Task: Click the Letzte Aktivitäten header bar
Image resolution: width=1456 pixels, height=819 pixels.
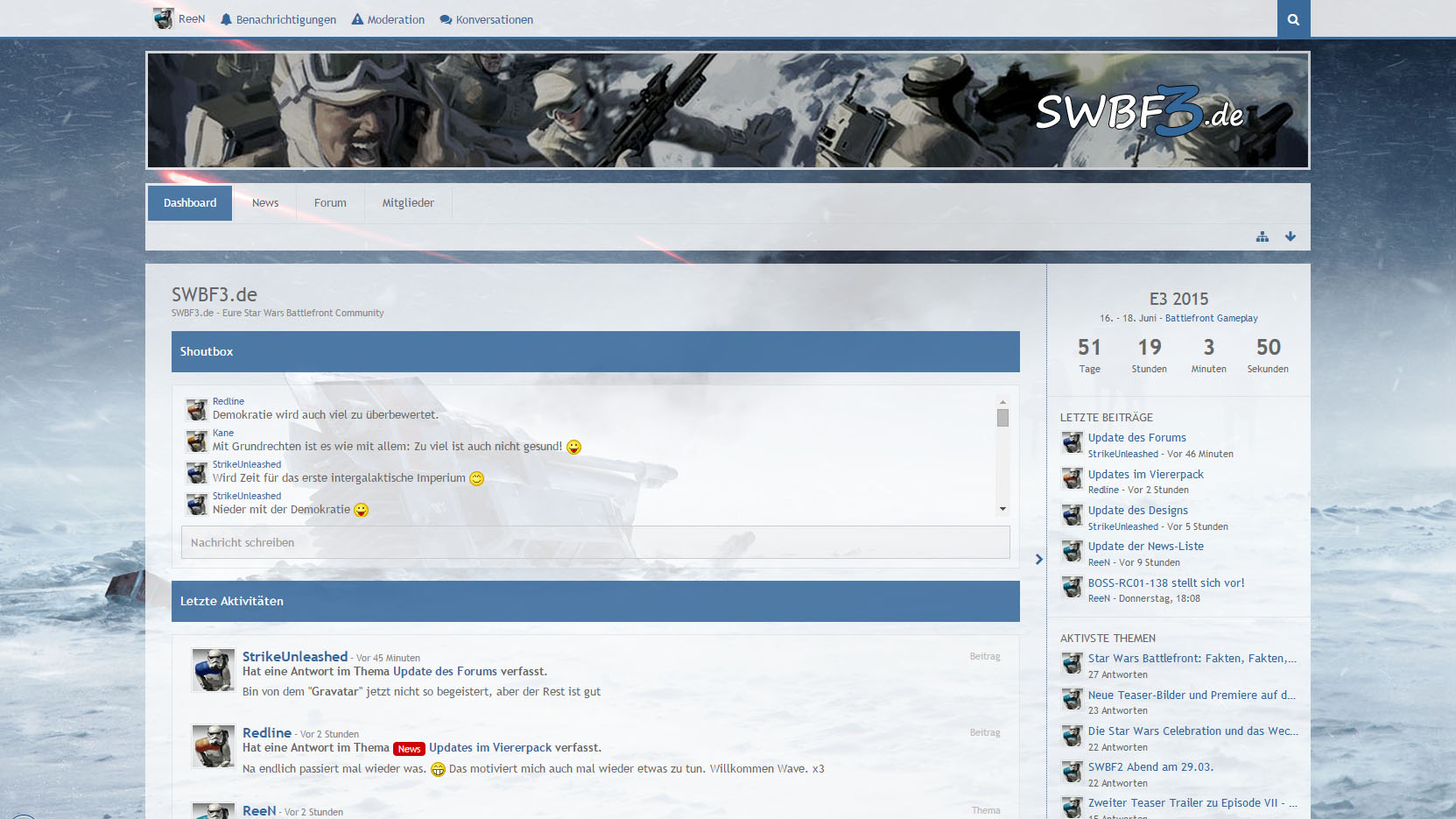Action: [x=595, y=601]
